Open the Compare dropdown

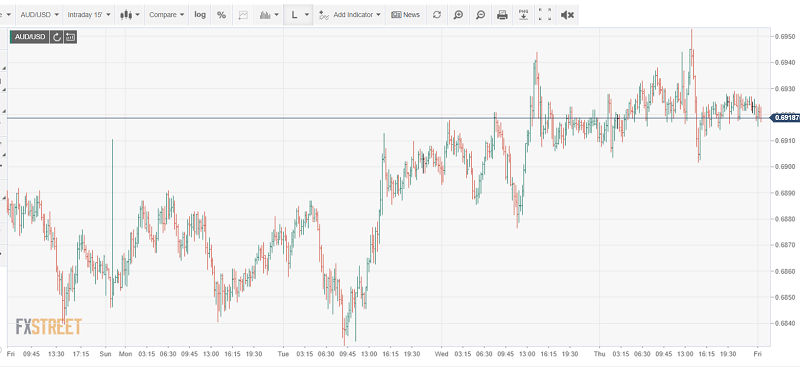coord(166,15)
